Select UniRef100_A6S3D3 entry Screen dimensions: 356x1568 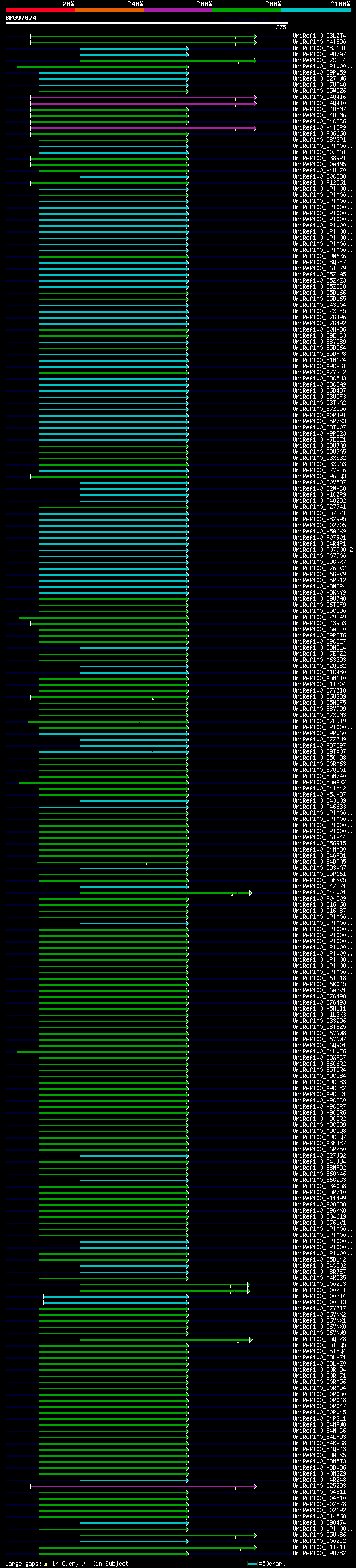pos(319,660)
